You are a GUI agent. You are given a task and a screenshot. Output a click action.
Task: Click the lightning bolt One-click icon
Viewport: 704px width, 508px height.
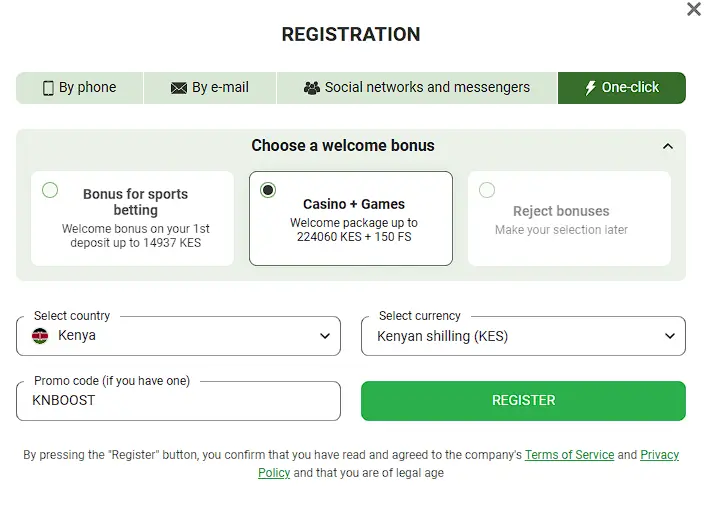click(x=590, y=88)
